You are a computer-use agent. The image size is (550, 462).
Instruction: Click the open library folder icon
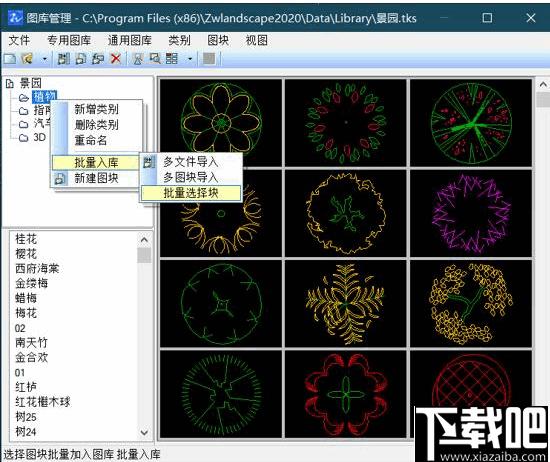[28, 59]
